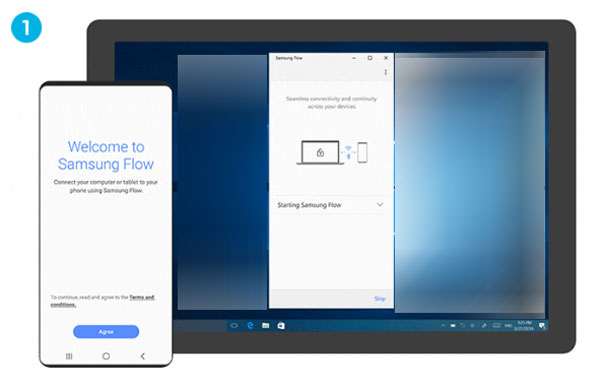The image size is (600, 385).
Task: Open Microsoft Store from the taskbar
Action: click(281, 325)
